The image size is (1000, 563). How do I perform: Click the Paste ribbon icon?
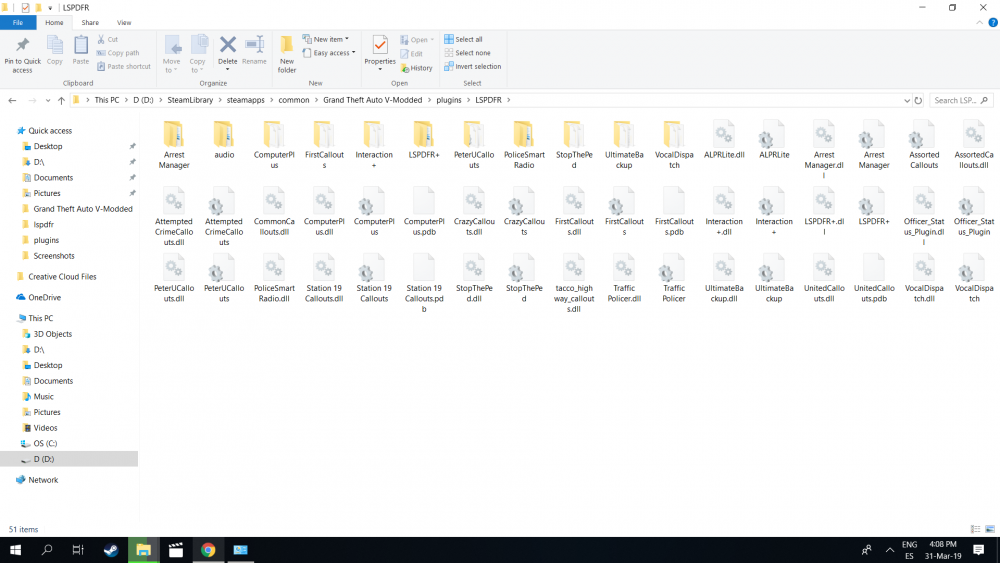(x=80, y=50)
